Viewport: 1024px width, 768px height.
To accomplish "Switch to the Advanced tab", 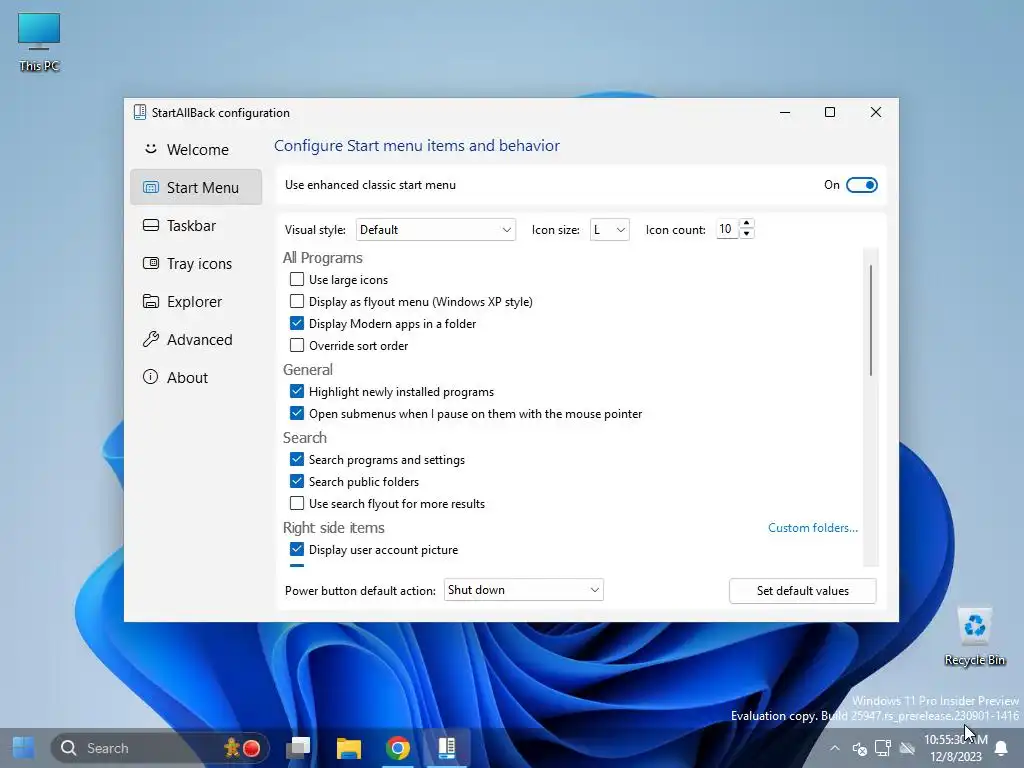I will coord(196,339).
